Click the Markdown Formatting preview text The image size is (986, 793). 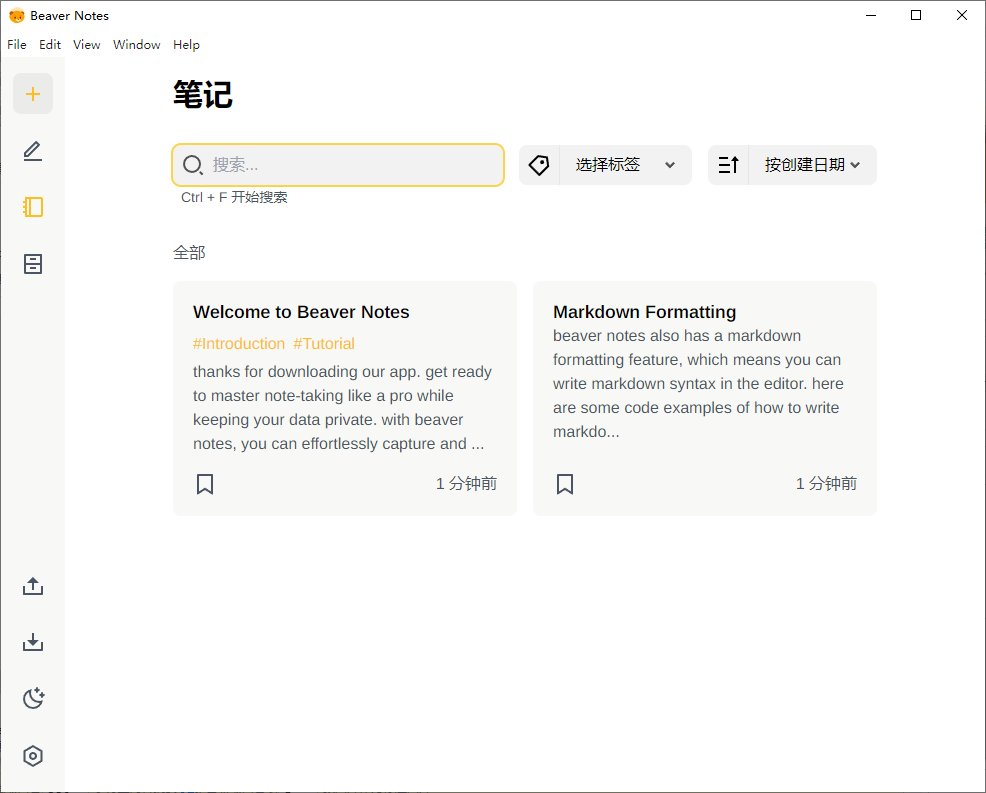[x=698, y=384]
